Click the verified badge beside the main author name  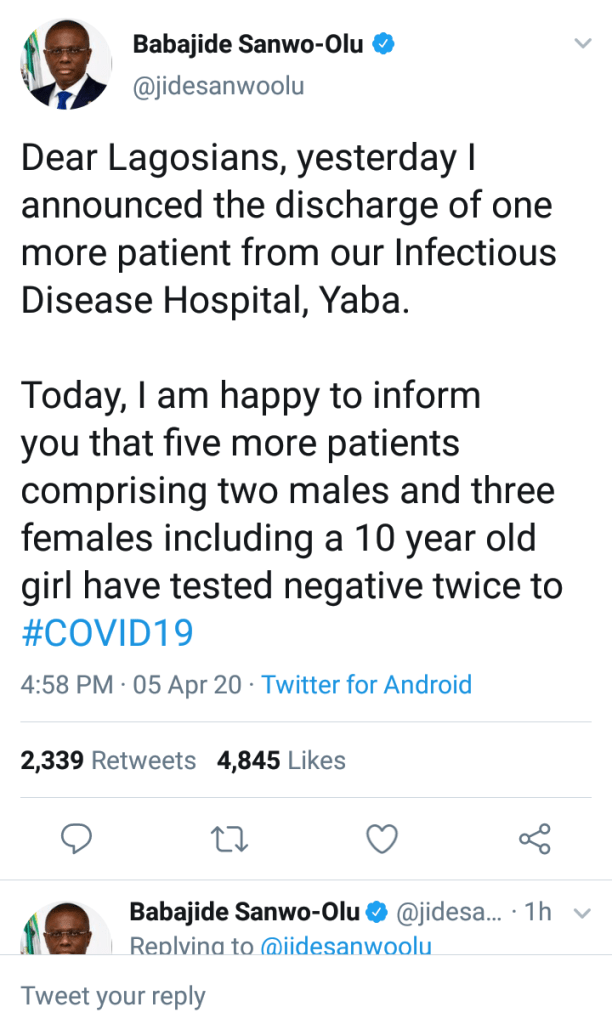tap(383, 45)
